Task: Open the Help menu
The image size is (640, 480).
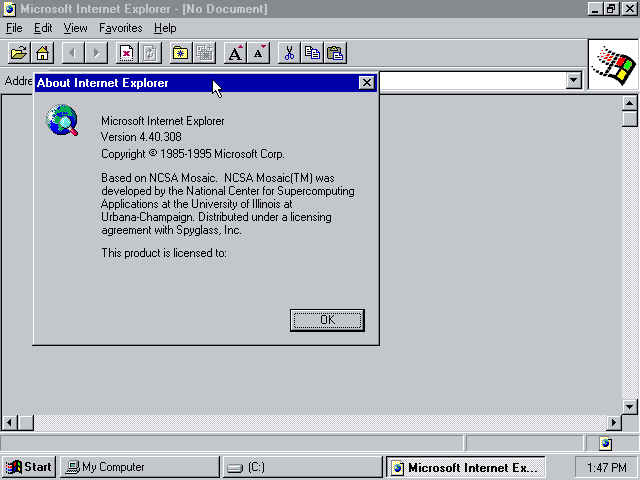Action: click(x=165, y=28)
